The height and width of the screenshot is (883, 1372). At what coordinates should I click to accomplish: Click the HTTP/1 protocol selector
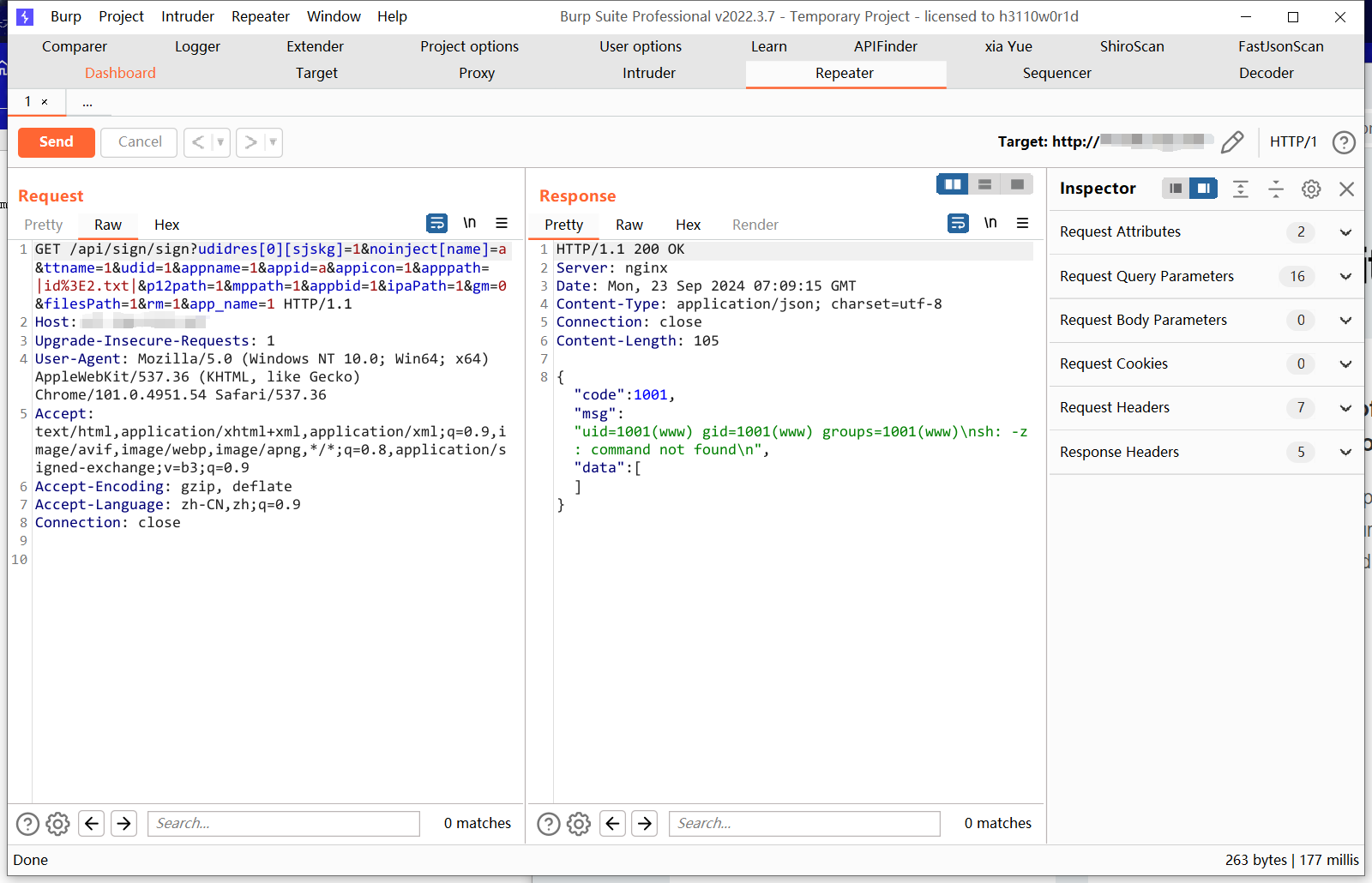[x=1293, y=142]
